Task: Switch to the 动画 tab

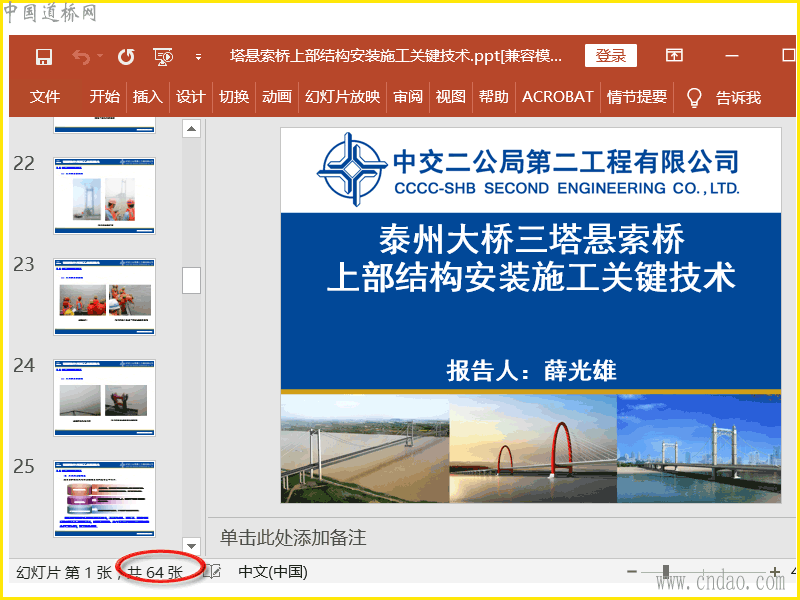Action: [x=277, y=96]
